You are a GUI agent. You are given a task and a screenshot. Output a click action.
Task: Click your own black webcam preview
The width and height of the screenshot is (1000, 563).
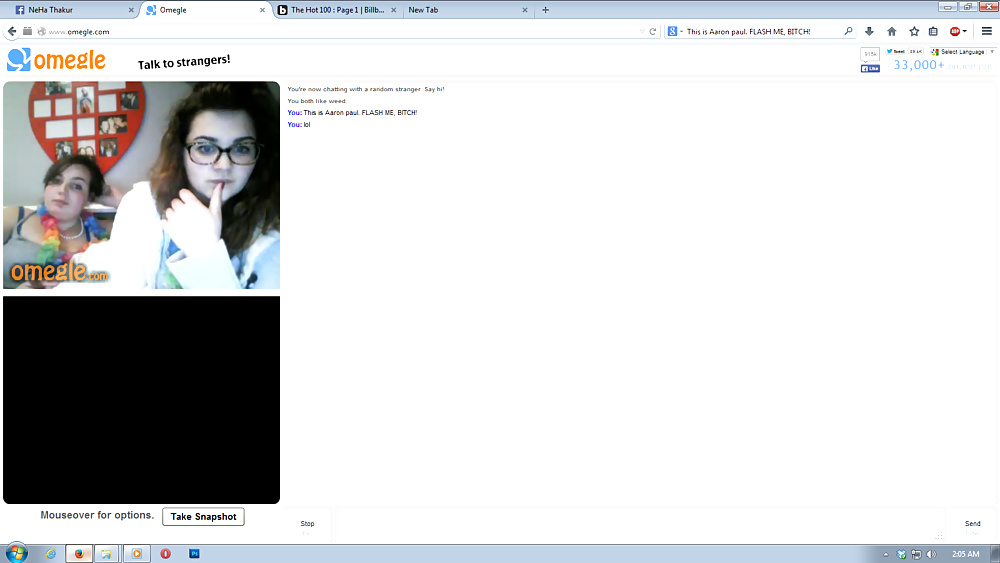coord(142,400)
